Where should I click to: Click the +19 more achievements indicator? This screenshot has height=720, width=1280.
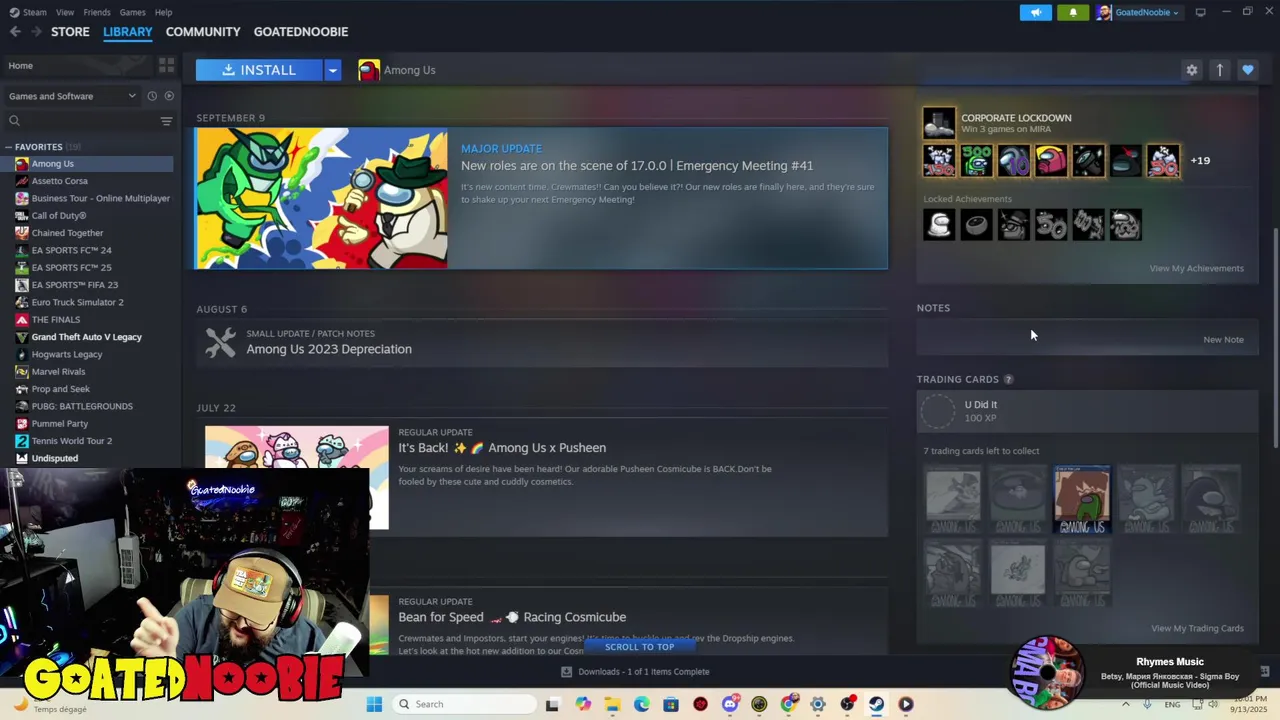click(x=1200, y=160)
